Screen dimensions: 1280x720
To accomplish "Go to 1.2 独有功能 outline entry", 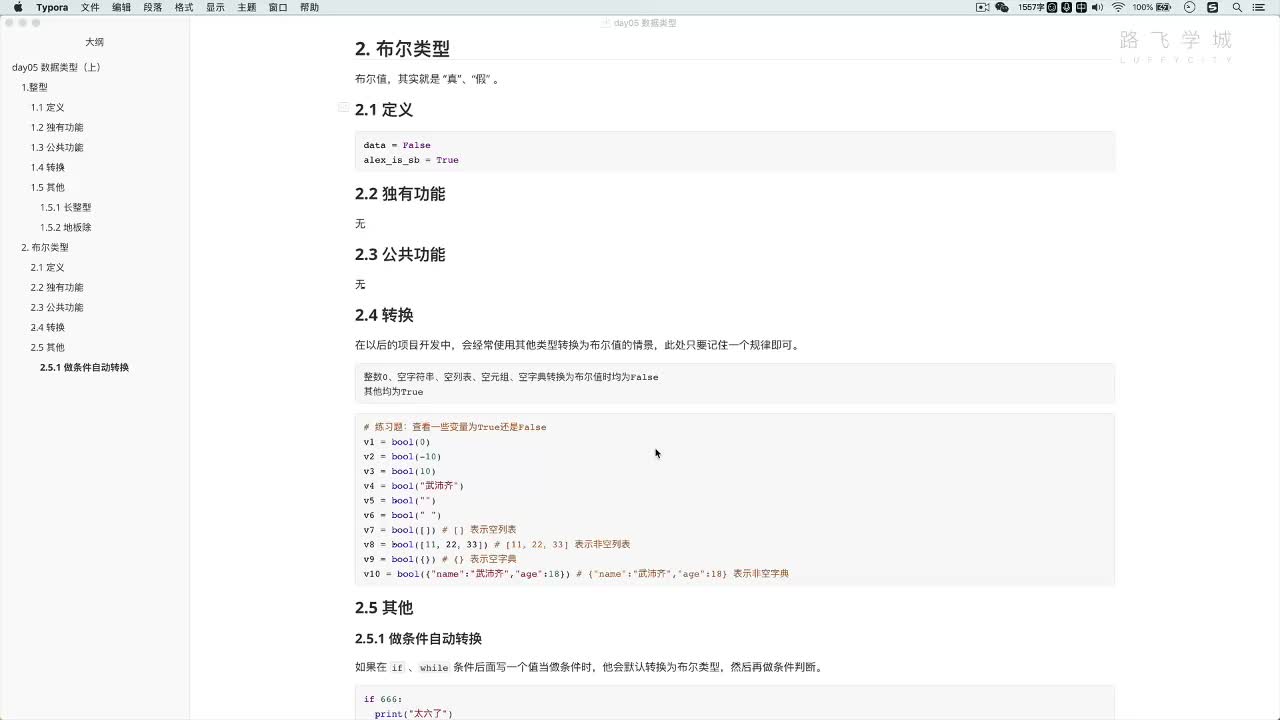I will [x=57, y=127].
